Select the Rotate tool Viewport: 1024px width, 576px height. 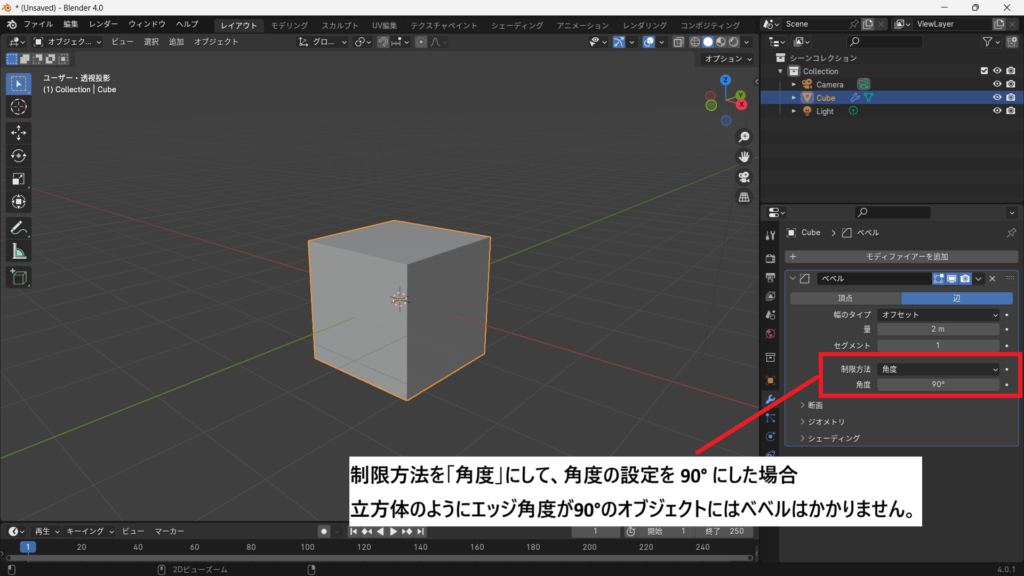18,155
